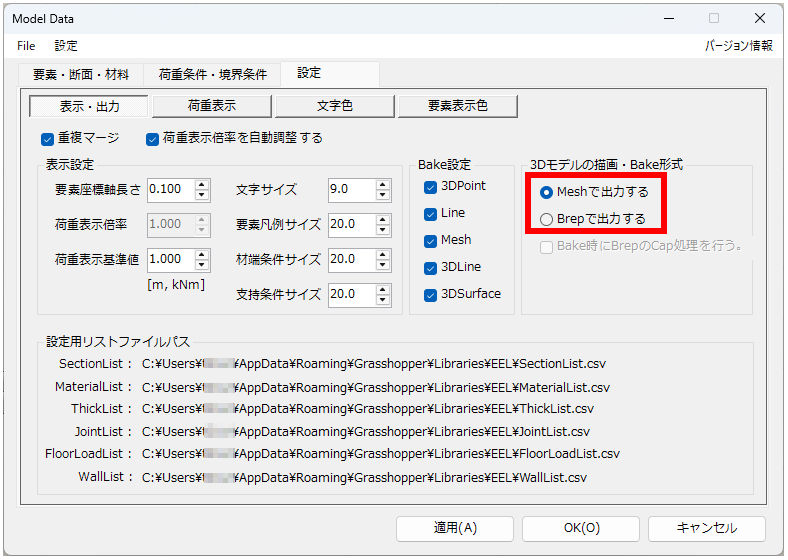Decrease 支持条件サイズ using spinner down
The width and height of the screenshot is (788, 560).
(x=383, y=299)
